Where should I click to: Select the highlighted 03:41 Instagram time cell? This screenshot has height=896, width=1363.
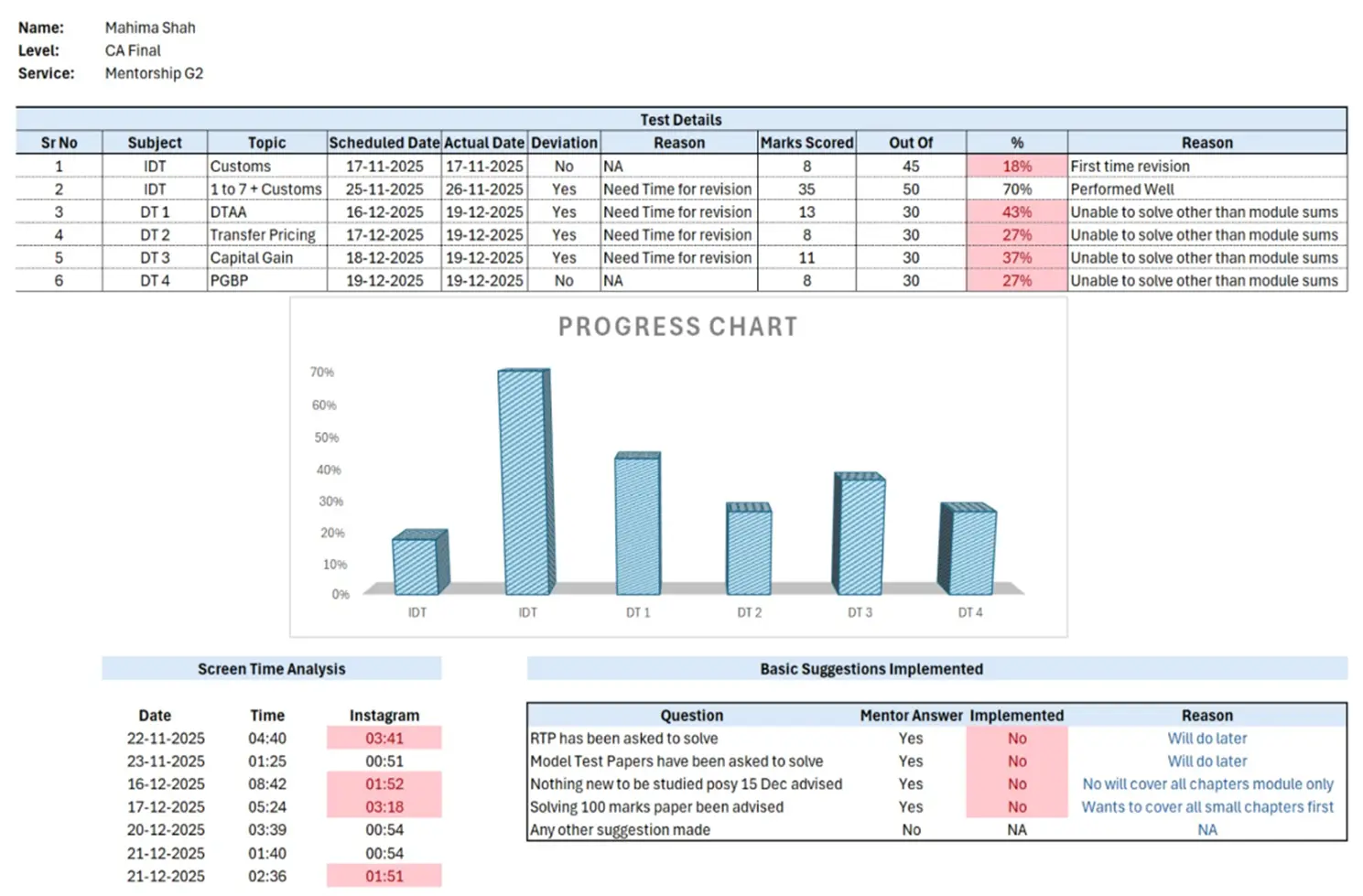click(384, 739)
